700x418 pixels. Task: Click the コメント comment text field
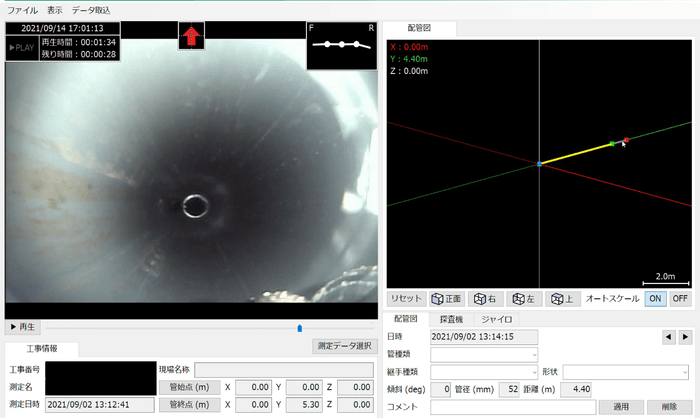512,407
